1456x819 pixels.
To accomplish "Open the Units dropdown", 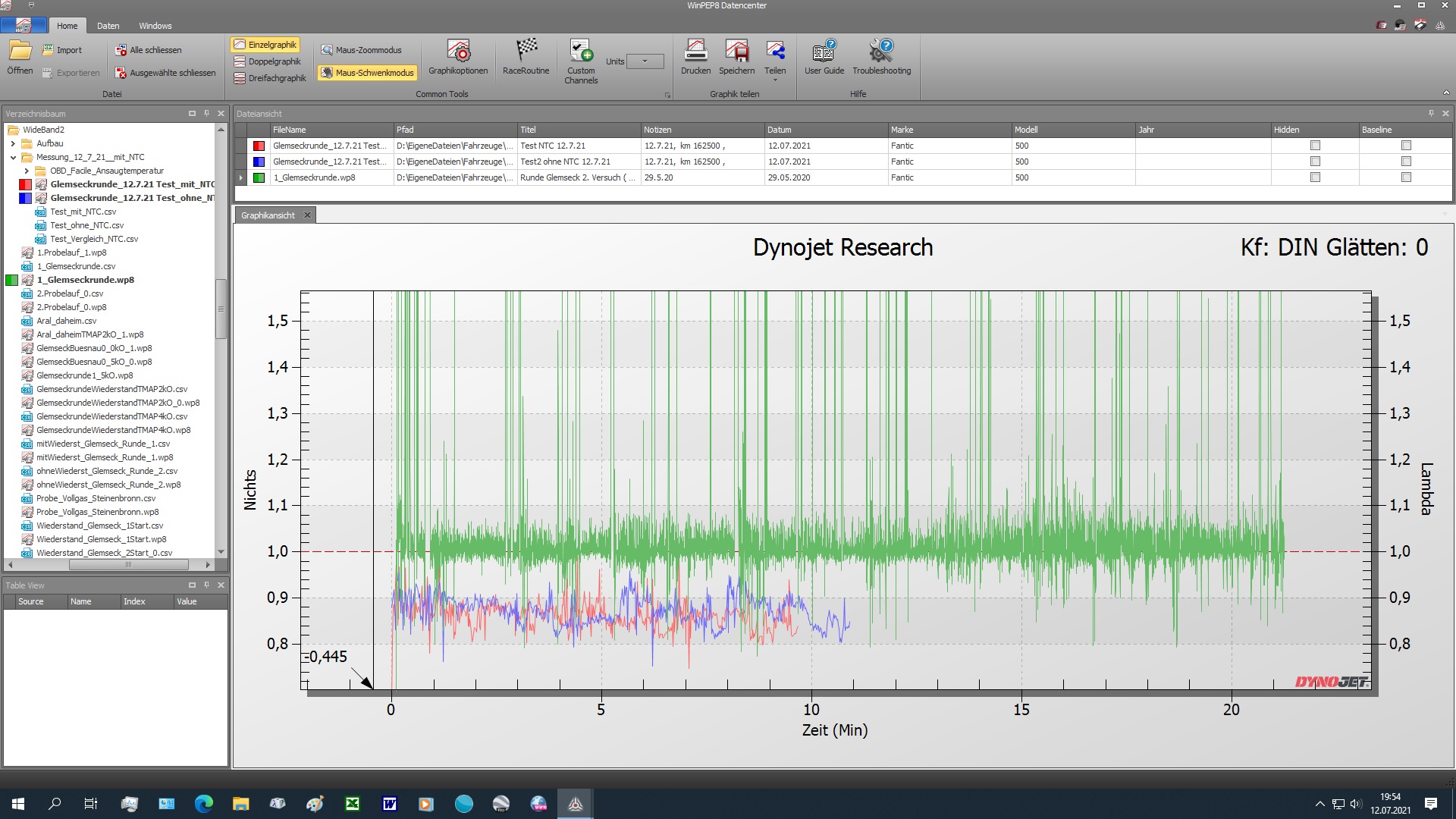I will (645, 61).
